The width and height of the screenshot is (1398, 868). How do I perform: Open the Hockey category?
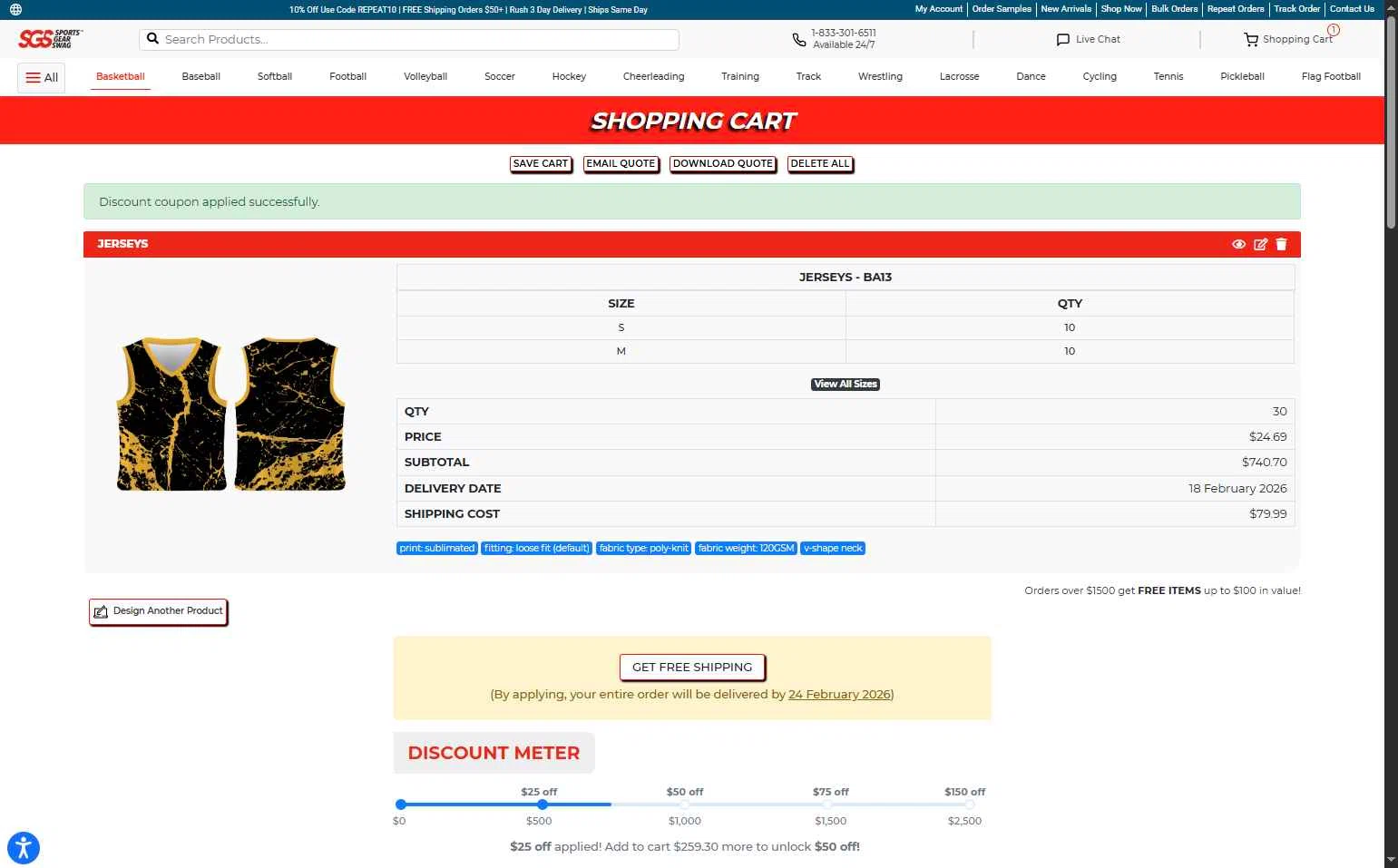tap(569, 76)
